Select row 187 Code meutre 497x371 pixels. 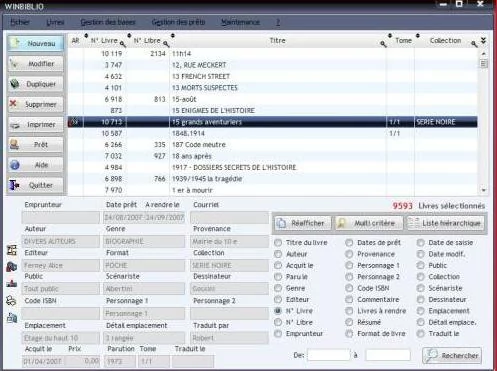(273, 145)
